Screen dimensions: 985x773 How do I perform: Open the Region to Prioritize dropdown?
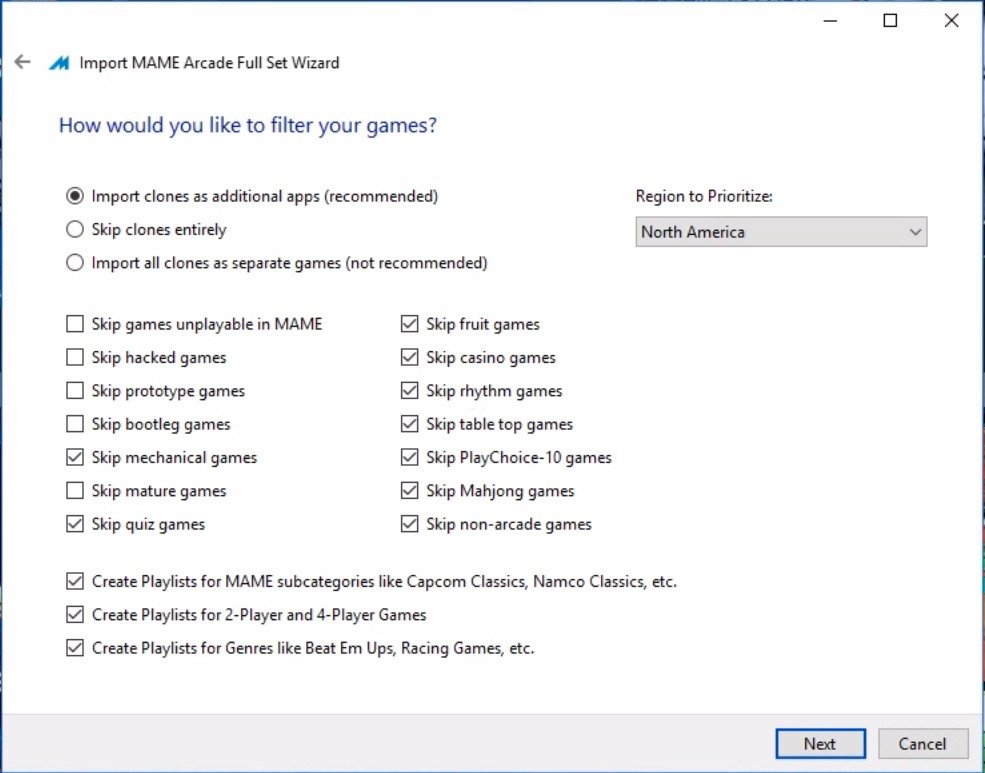781,232
